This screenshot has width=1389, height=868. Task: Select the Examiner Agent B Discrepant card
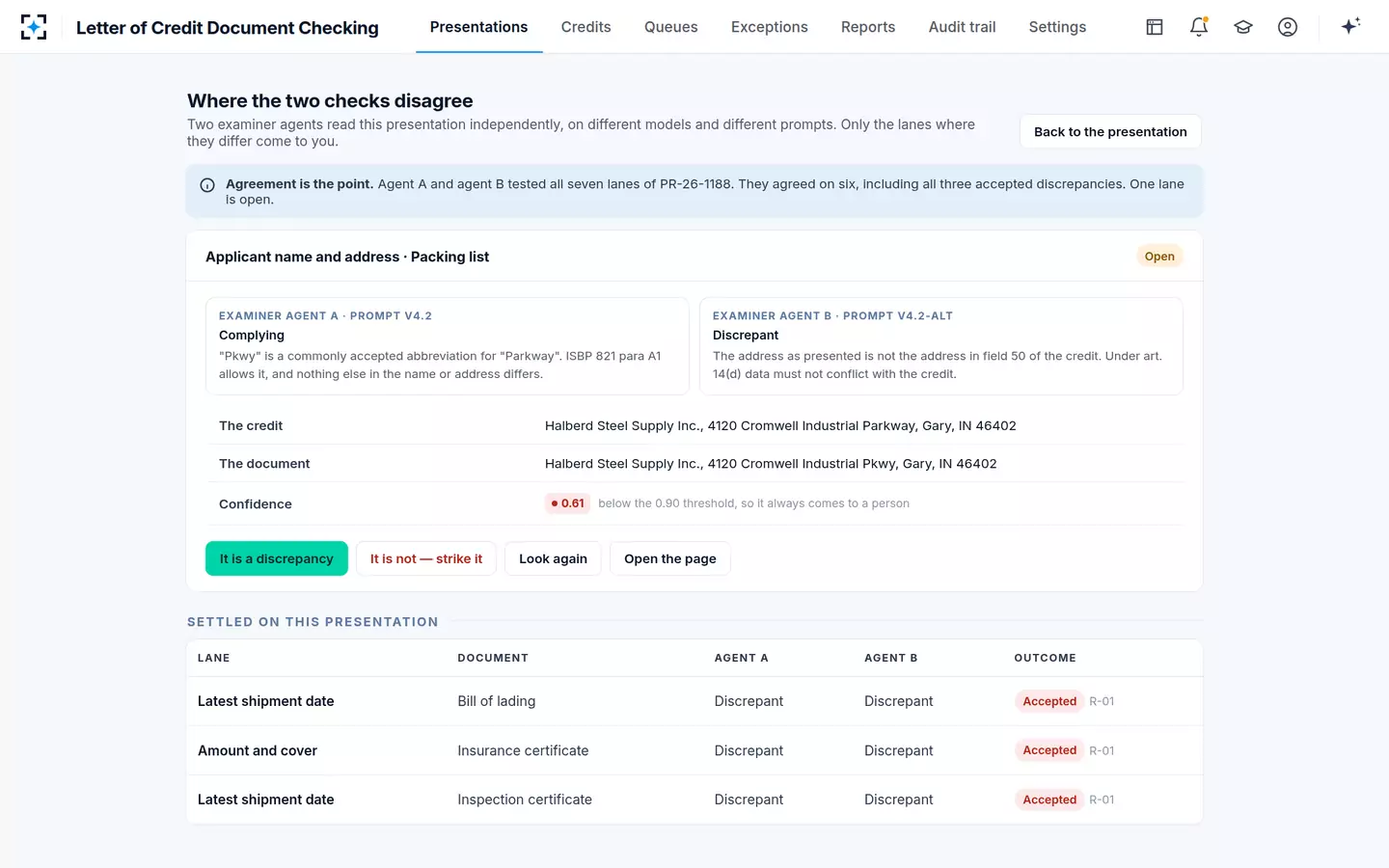click(x=941, y=345)
